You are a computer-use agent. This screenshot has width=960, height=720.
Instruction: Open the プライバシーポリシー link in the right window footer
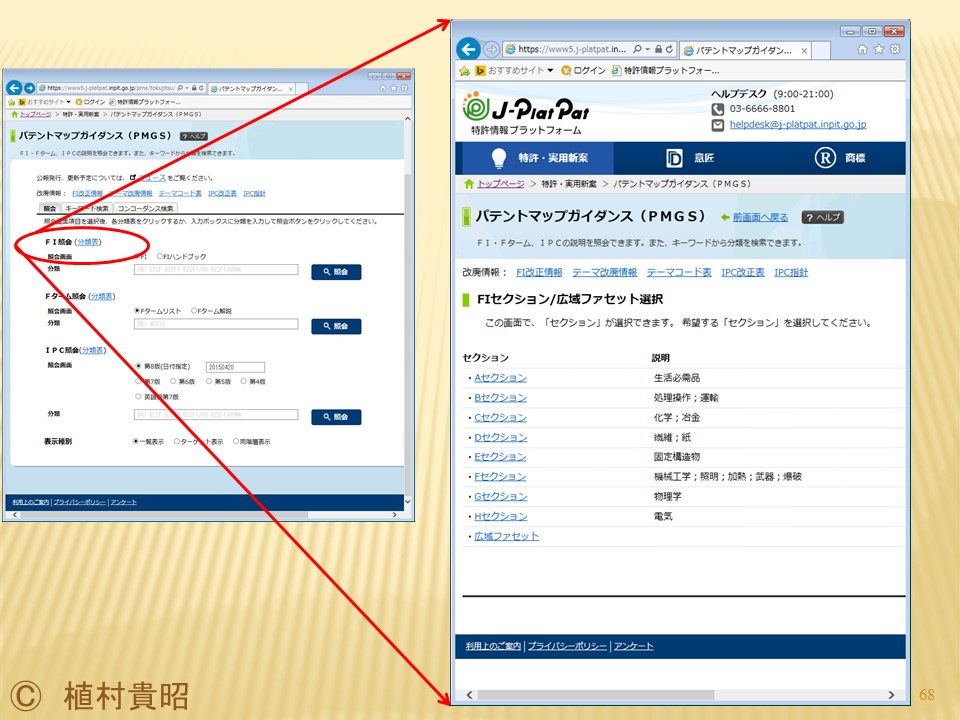coord(567,646)
